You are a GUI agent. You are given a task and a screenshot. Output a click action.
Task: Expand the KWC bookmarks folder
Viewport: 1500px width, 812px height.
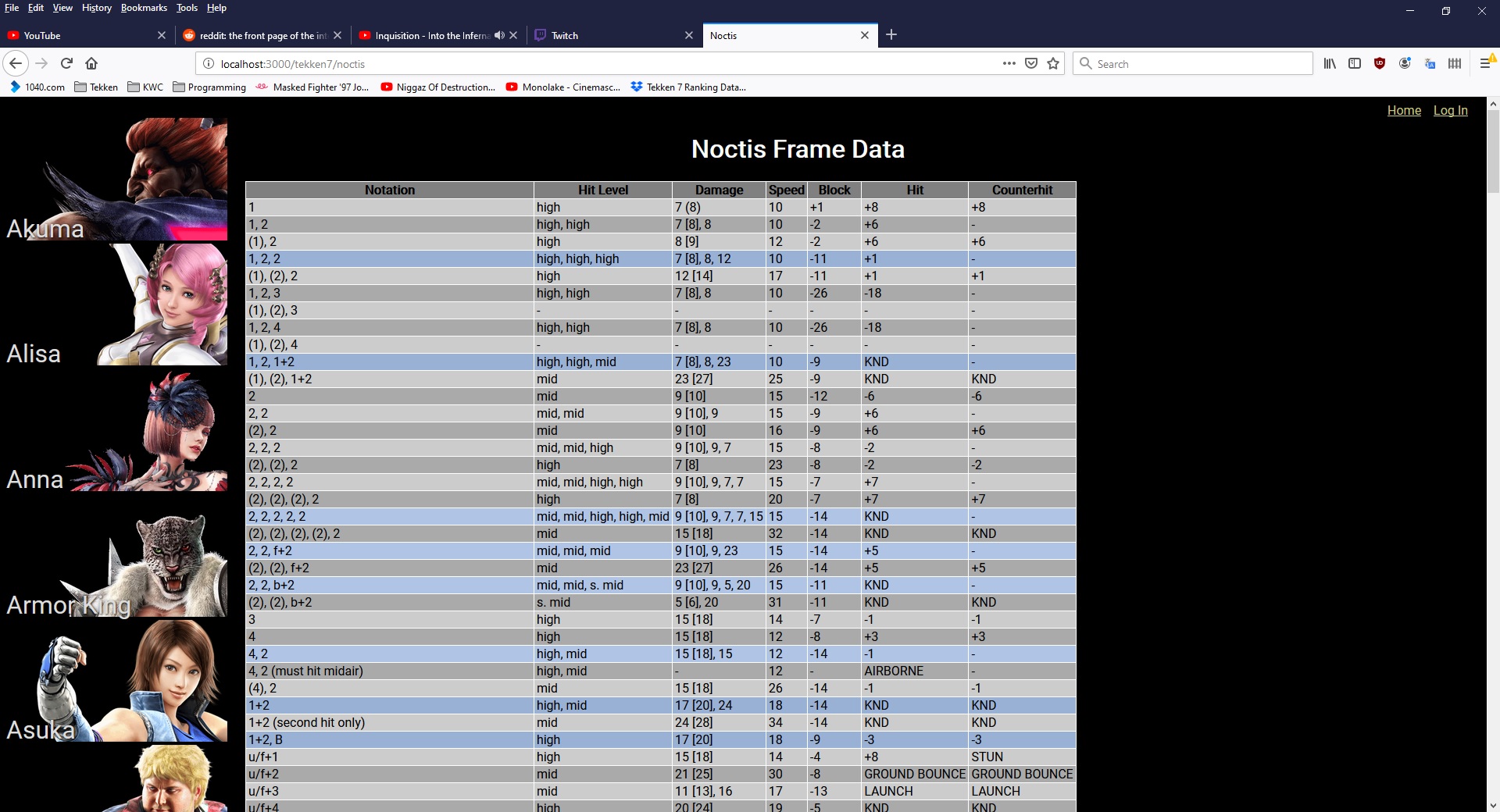click(145, 87)
